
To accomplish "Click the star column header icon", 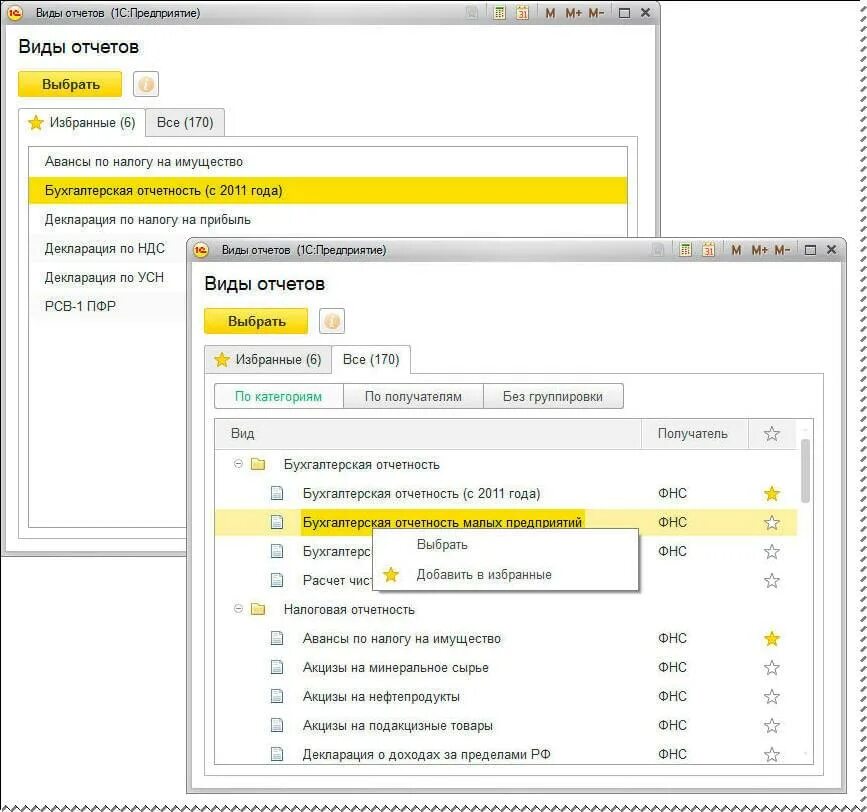I will (x=772, y=433).
